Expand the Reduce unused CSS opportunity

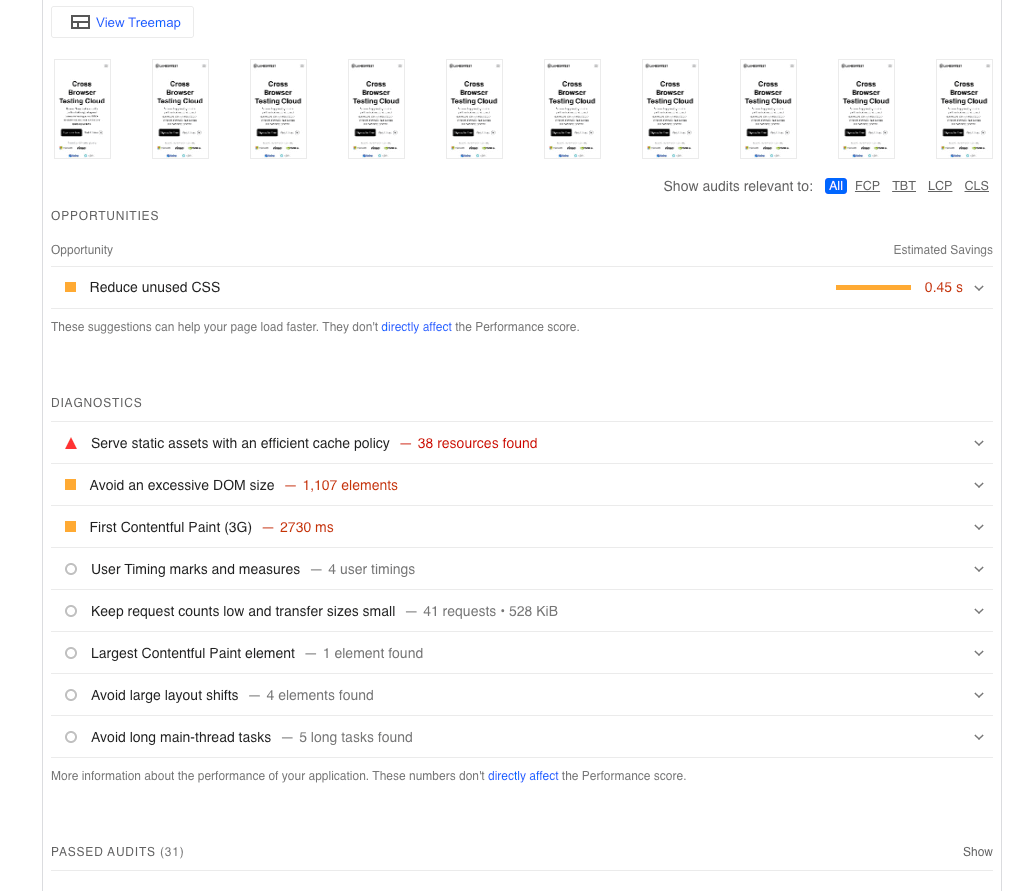pos(979,287)
